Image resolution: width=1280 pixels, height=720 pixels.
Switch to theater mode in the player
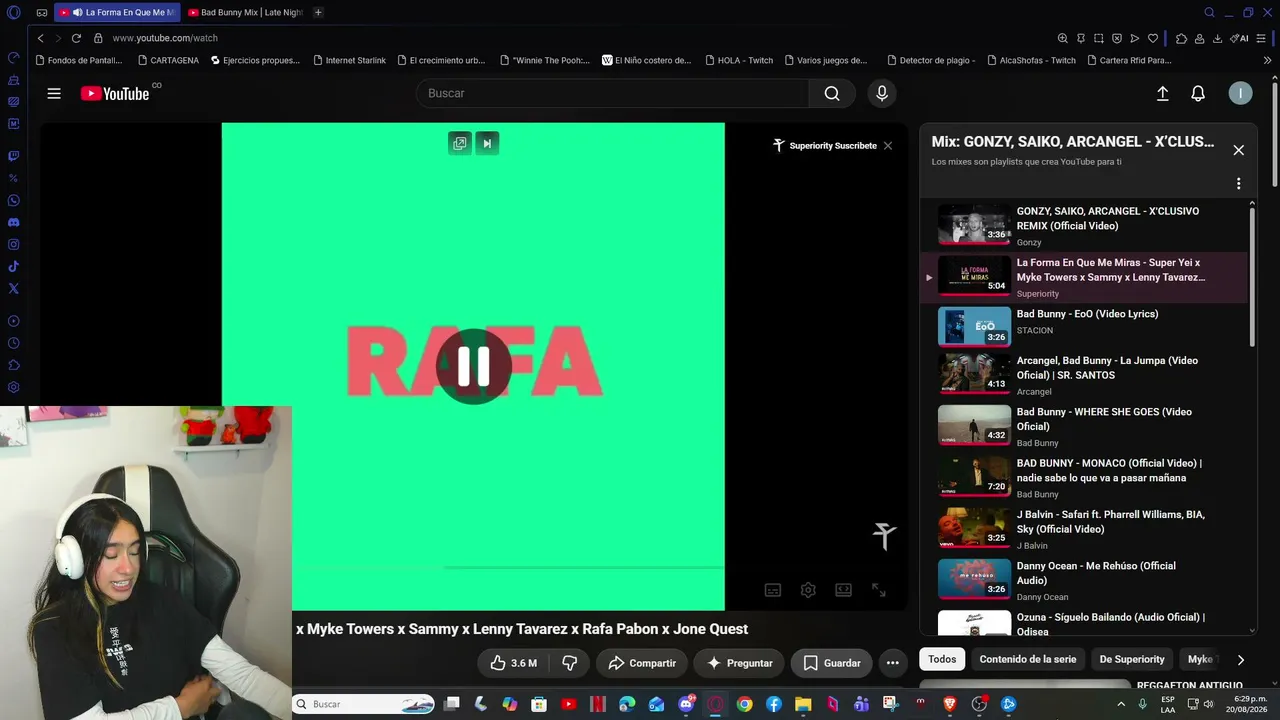click(843, 590)
